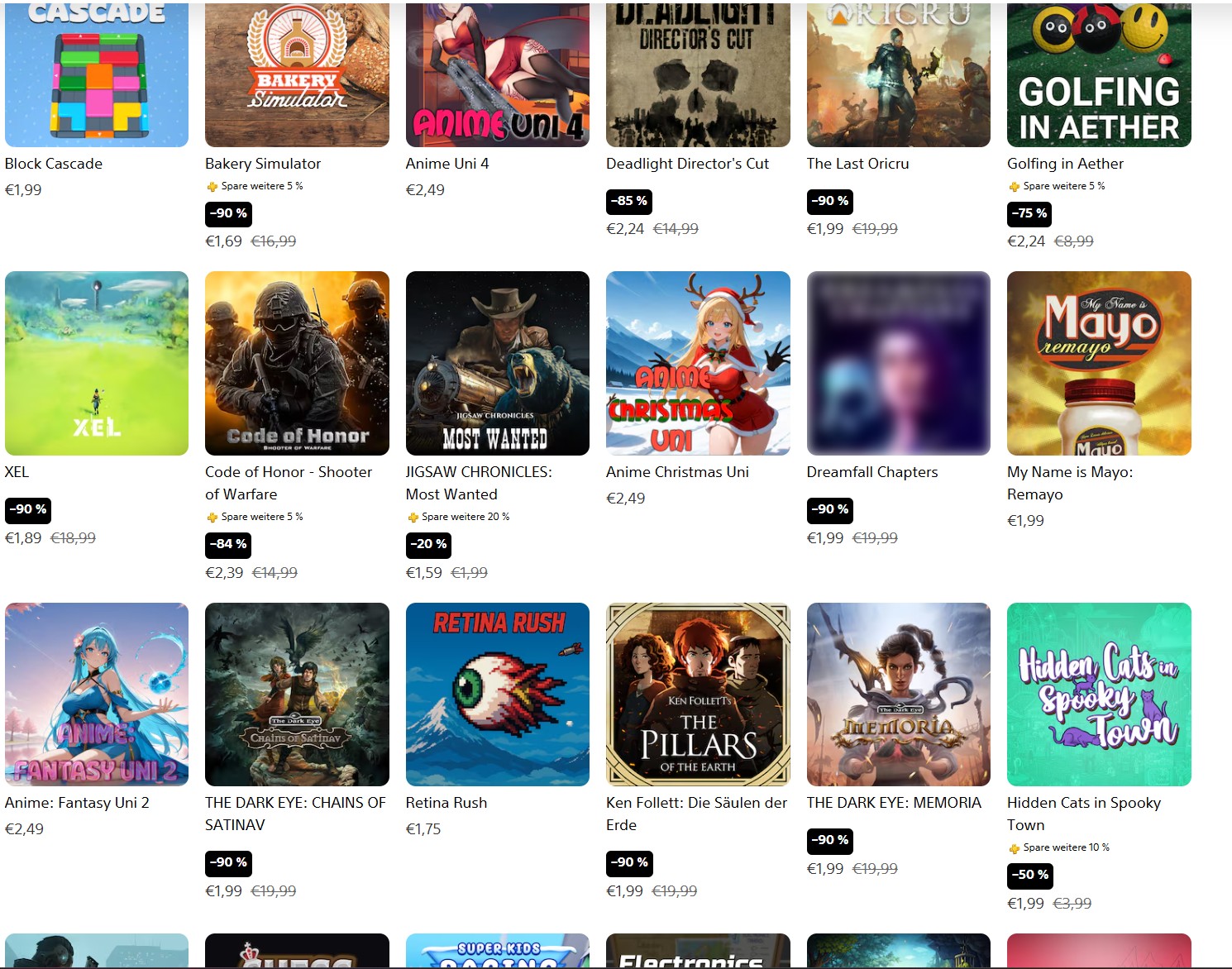Click Jigsaw Chronicles' PS Plus icon
The height and width of the screenshot is (969, 1232).
(x=413, y=518)
